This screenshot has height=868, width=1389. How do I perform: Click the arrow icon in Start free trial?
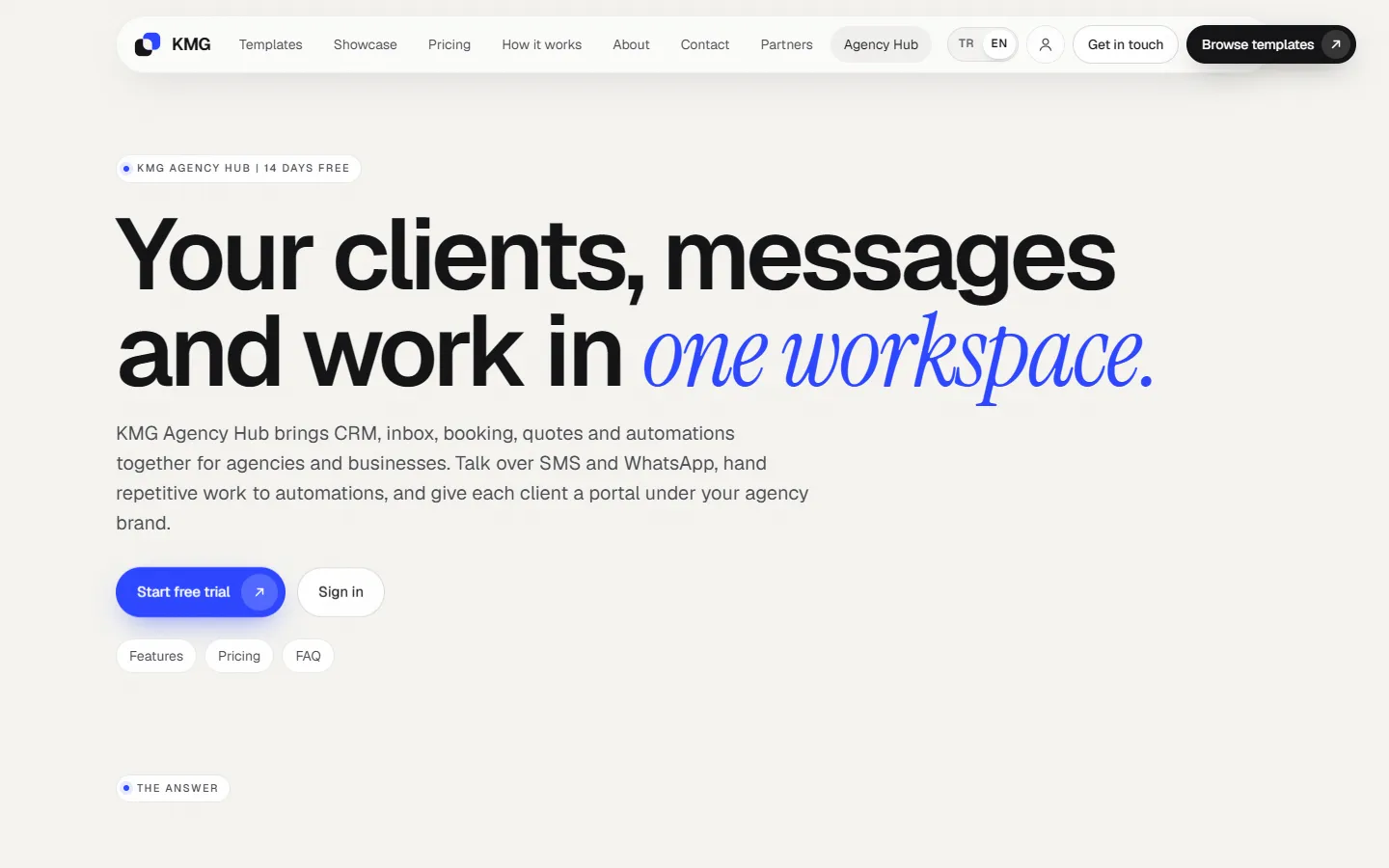click(x=259, y=592)
